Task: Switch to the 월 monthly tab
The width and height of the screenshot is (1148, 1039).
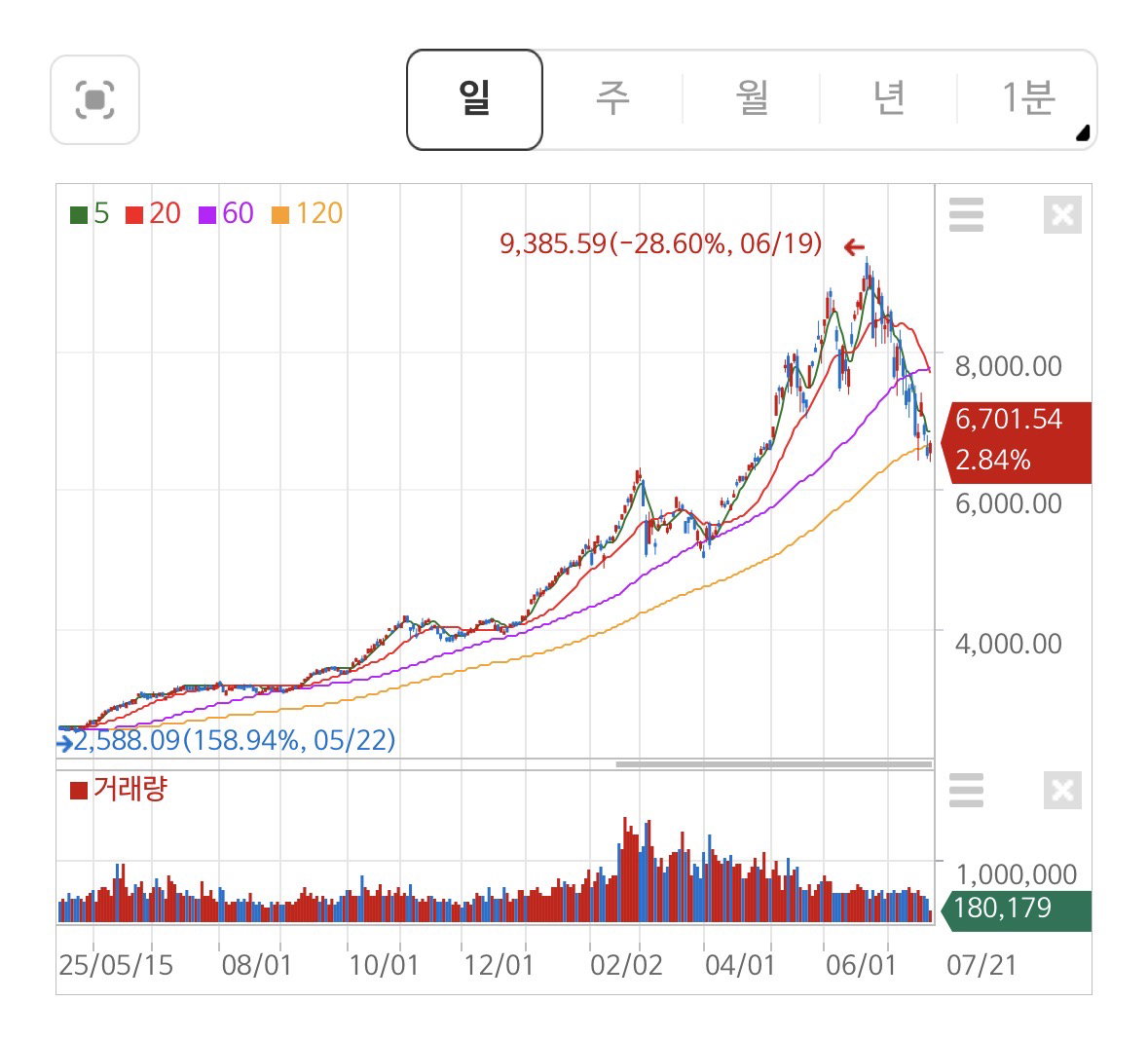Action: pos(751,99)
